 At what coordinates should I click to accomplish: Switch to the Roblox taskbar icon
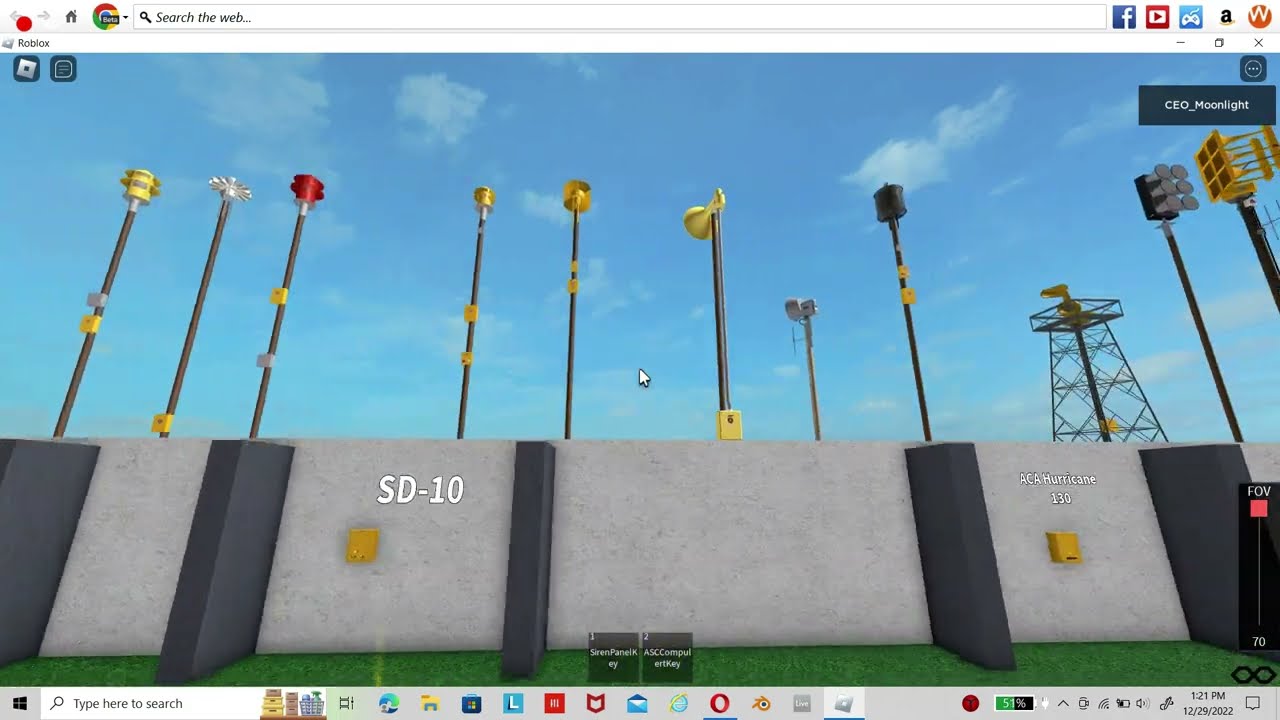pos(844,703)
